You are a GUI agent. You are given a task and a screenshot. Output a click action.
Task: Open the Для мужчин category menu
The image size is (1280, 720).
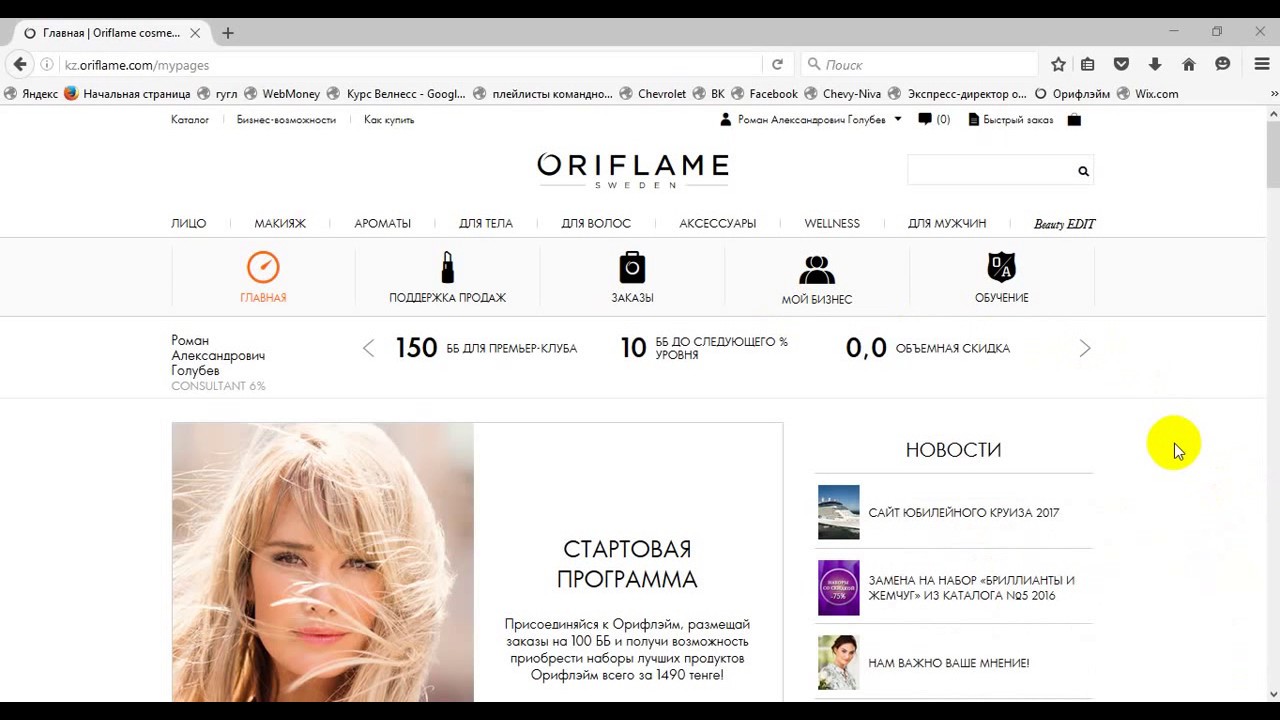tap(947, 224)
